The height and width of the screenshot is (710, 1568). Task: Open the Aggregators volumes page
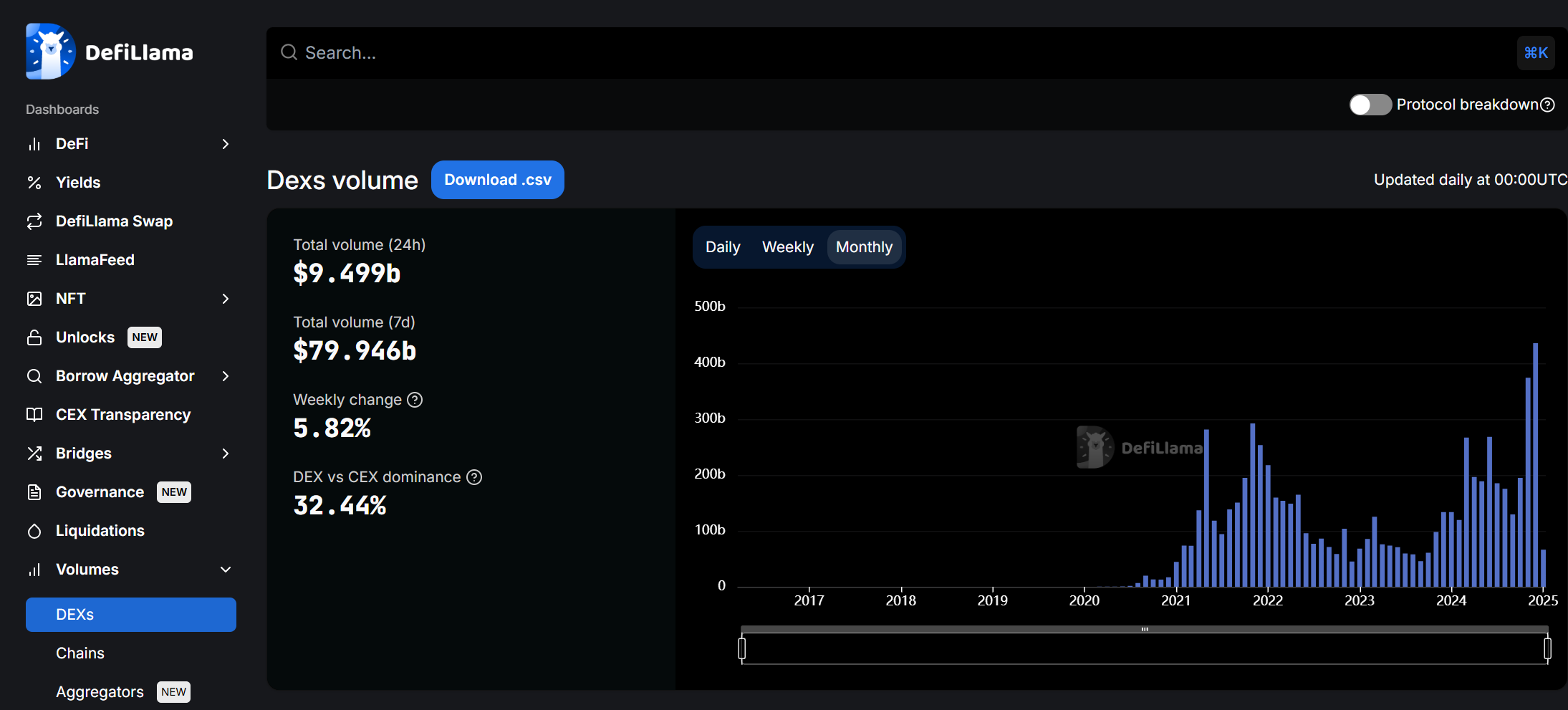click(x=100, y=692)
